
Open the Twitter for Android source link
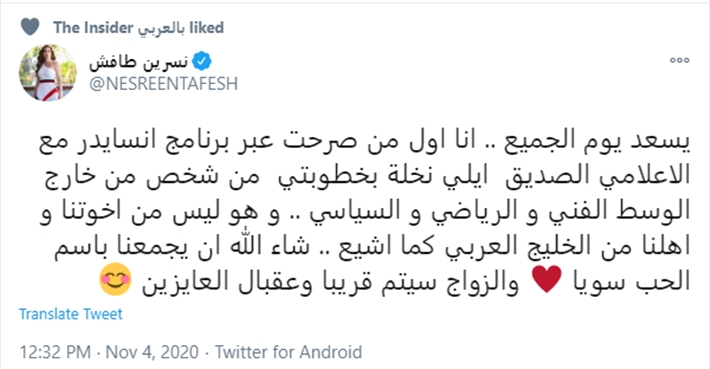click(288, 352)
